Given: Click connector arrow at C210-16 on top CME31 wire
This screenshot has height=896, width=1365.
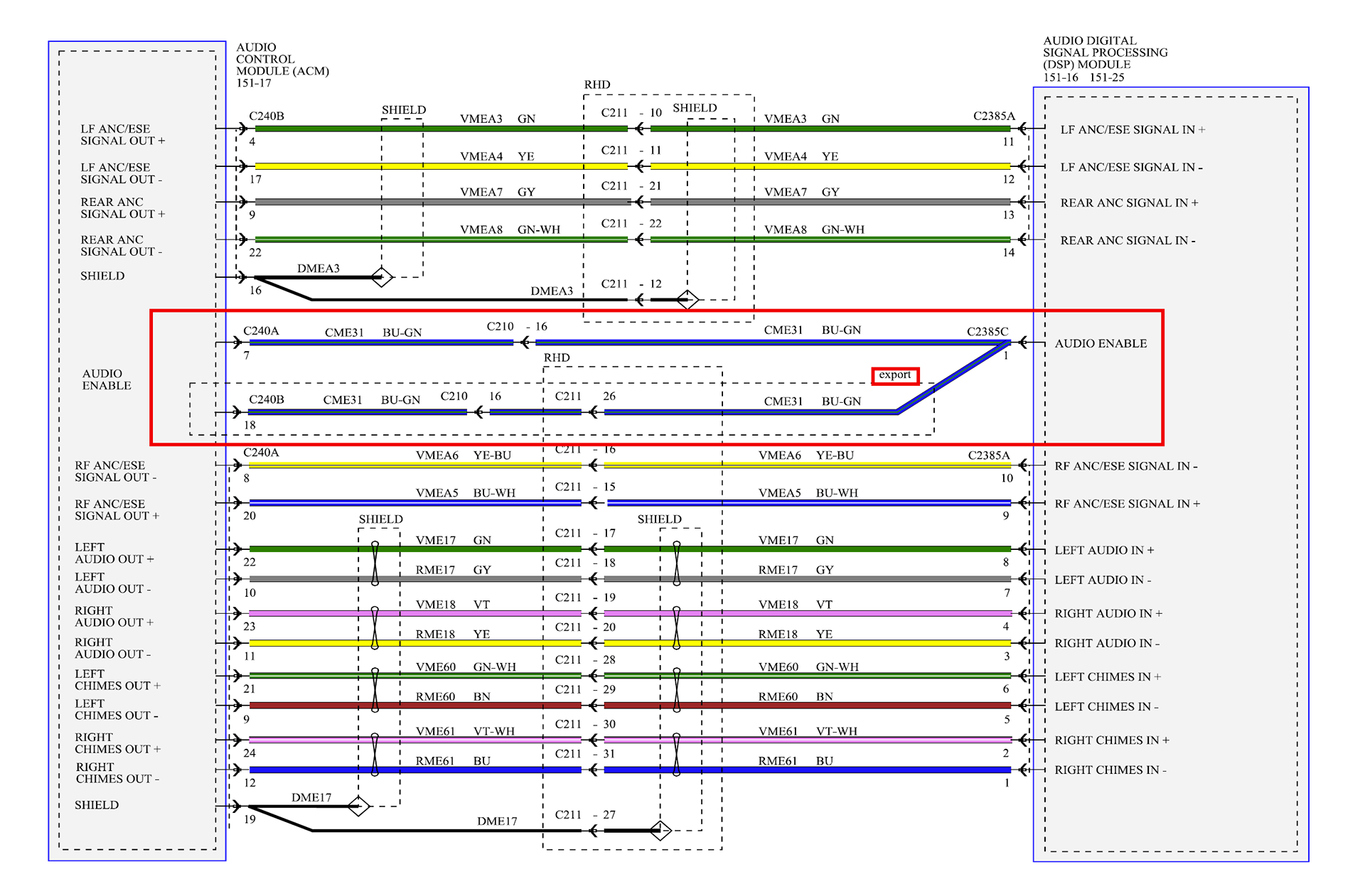Looking at the screenshot, I should 524,342.
